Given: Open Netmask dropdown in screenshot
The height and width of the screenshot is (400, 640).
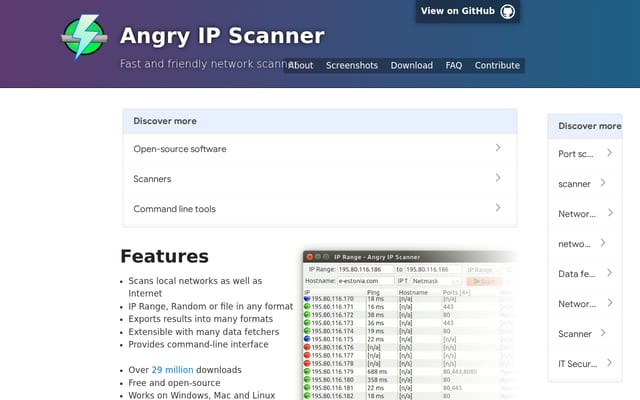Looking at the screenshot, I should pos(436,281).
